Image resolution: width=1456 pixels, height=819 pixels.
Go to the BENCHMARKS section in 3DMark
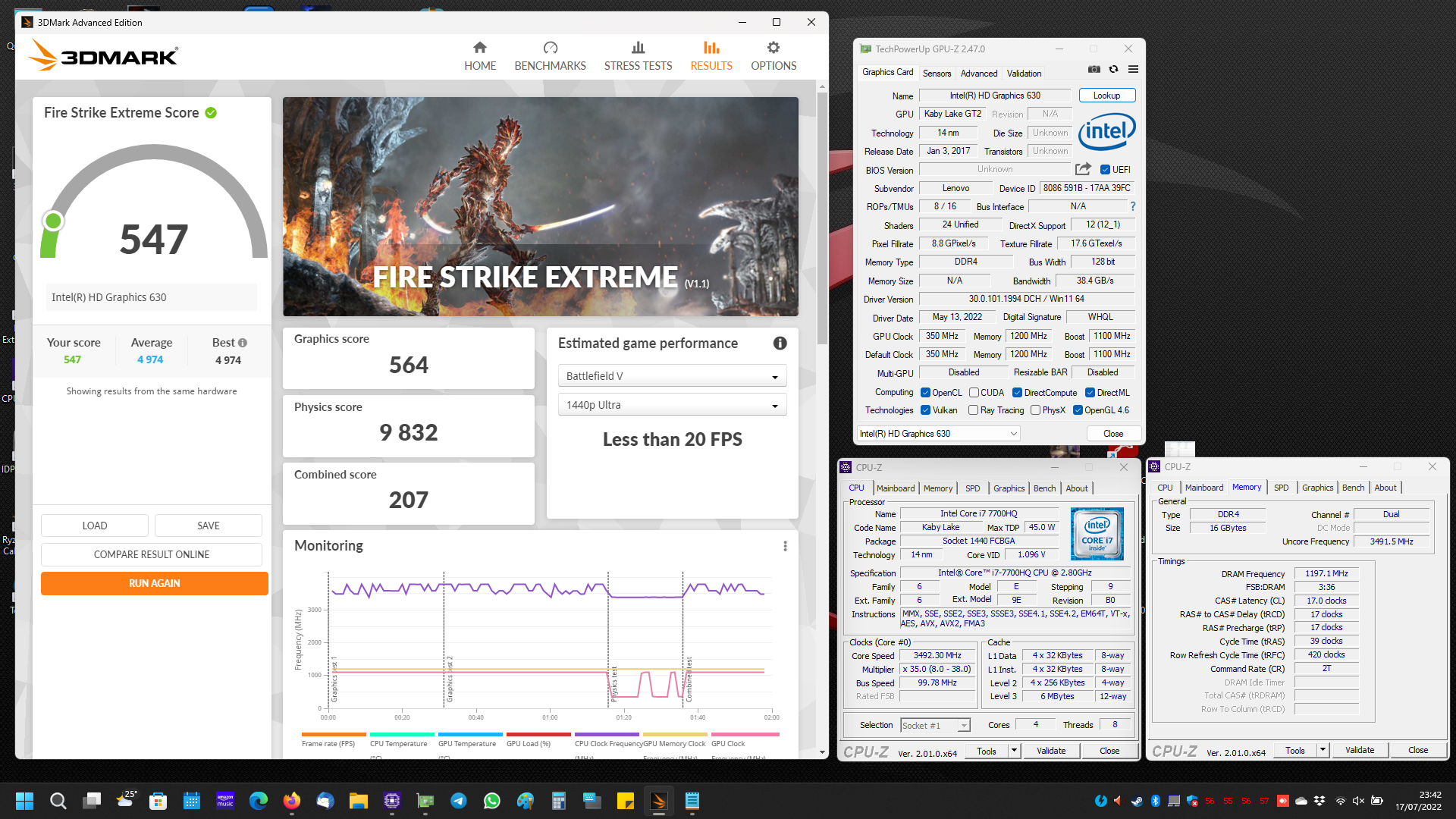click(x=550, y=57)
